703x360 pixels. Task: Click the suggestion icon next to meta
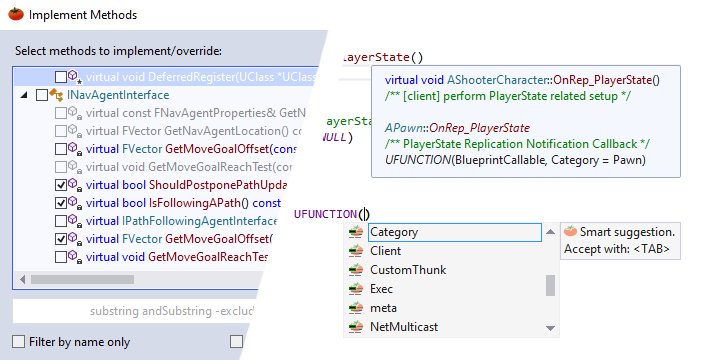tap(356, 308)
